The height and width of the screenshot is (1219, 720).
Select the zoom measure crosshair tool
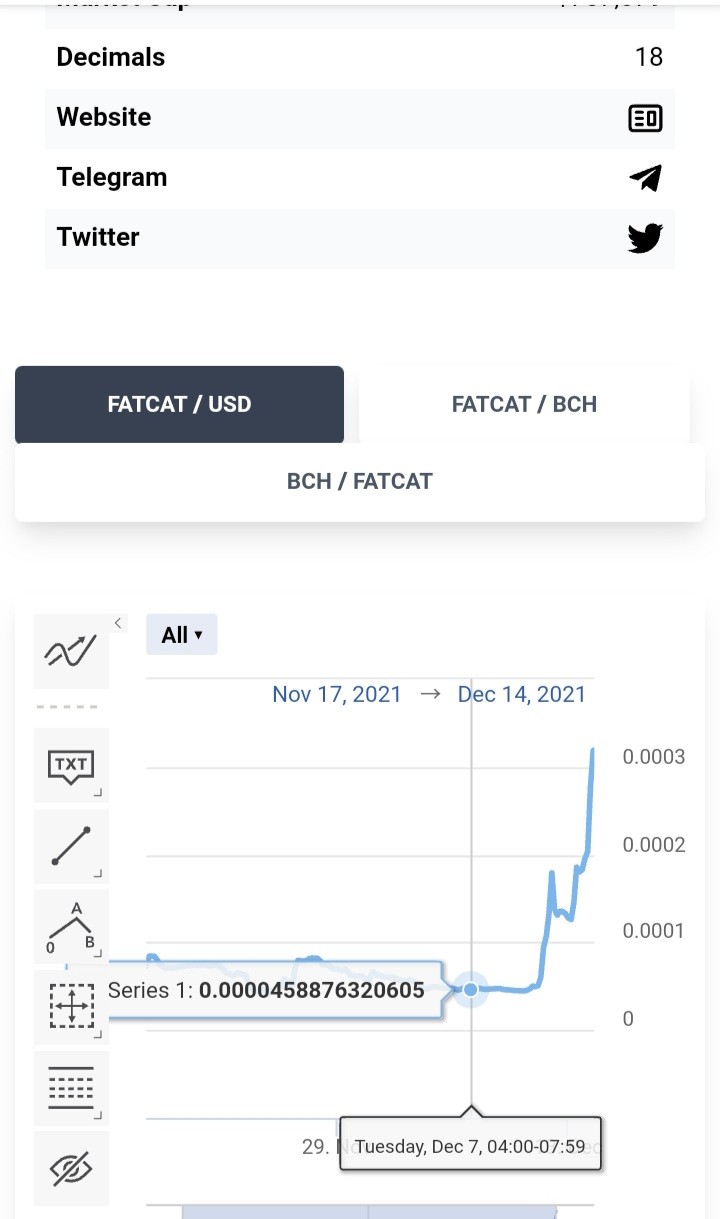71,1007
